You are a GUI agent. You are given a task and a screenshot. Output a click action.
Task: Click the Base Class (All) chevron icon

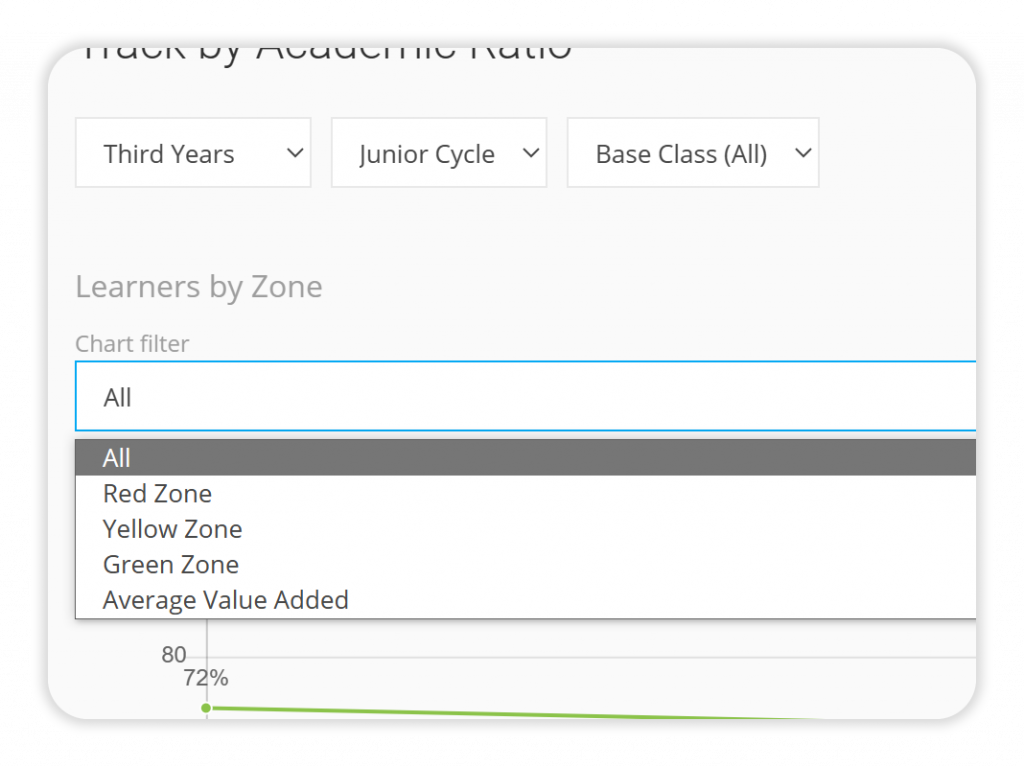click(802, 153)
